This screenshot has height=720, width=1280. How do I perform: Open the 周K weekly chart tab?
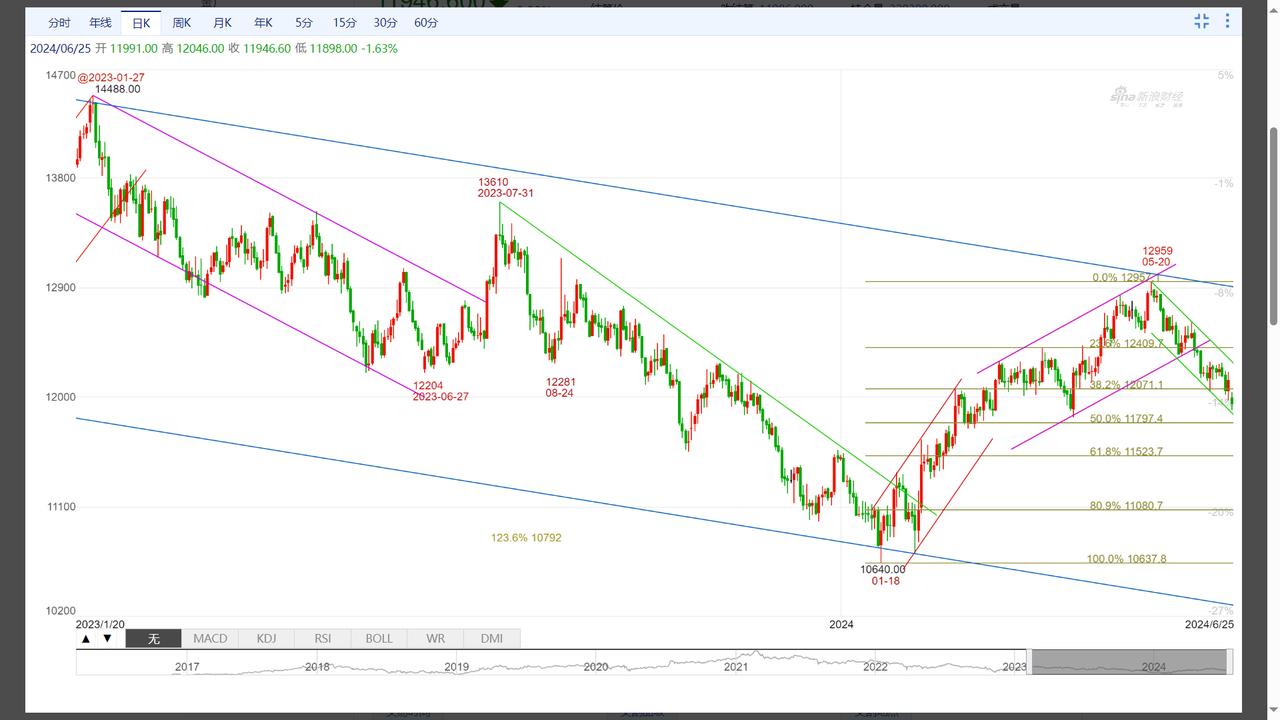tap(181, 22)
